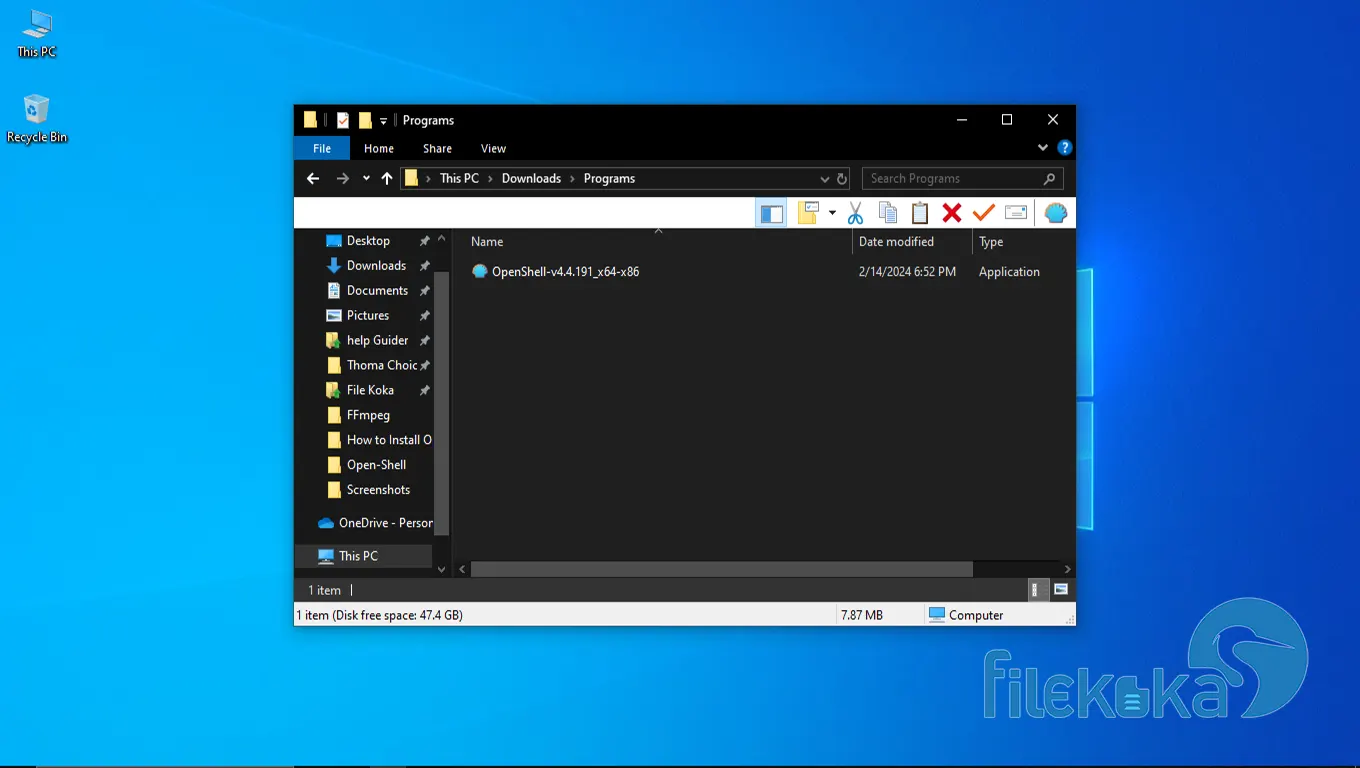The image size is (1360, 768).
Task: Open Recycle Bin desktop icon
Action: point(37,120)
